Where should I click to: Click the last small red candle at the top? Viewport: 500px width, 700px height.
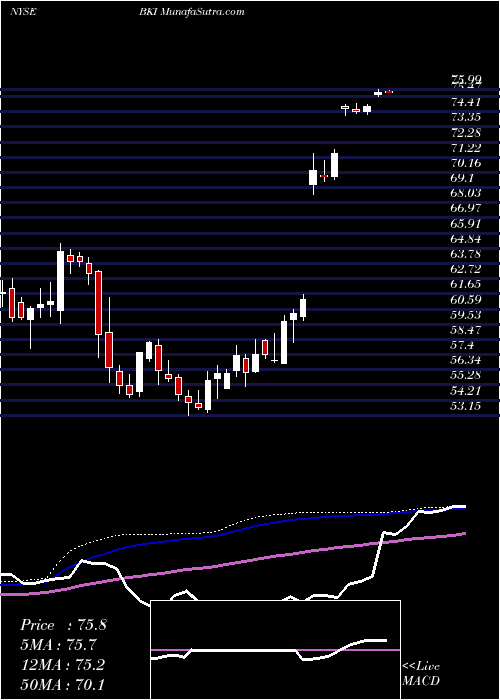pos(389,92)
